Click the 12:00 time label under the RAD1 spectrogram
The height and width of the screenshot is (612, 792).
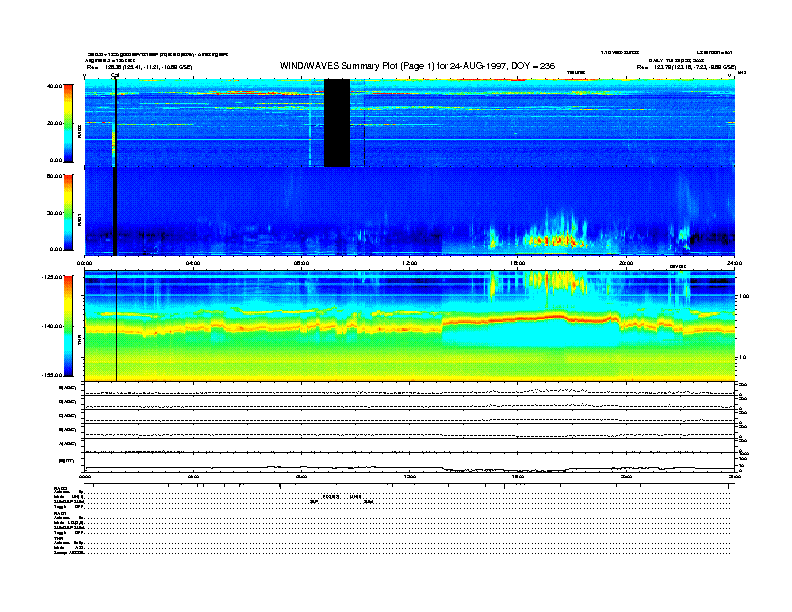[x=410, y=263]
